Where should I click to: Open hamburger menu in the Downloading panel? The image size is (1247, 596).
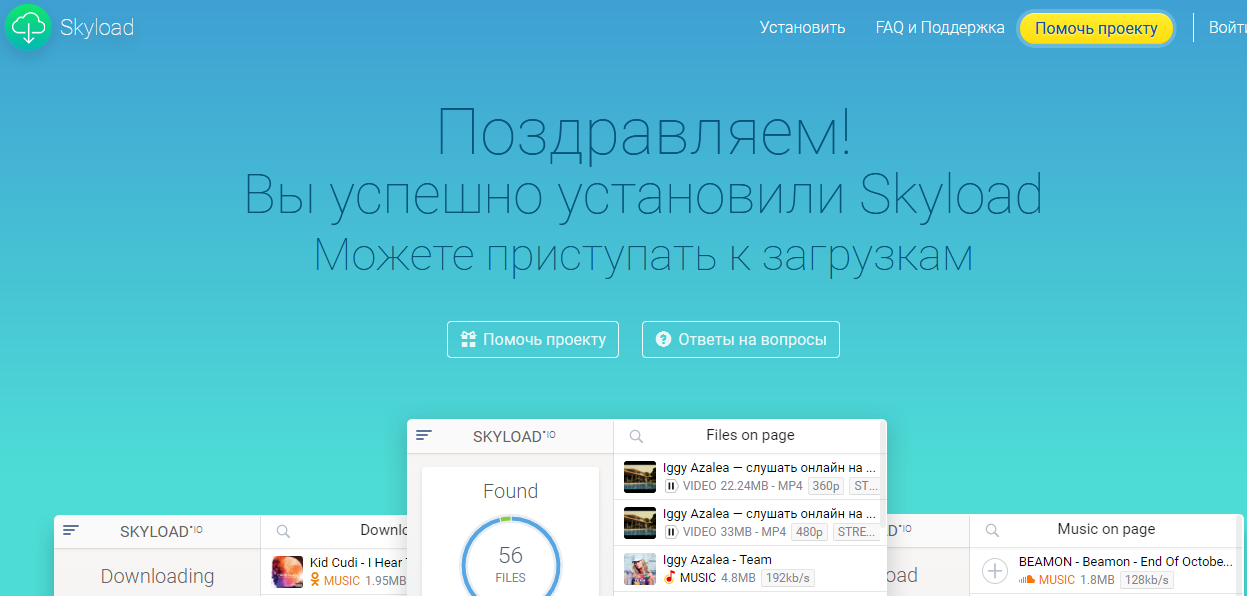tap(70, 530)
